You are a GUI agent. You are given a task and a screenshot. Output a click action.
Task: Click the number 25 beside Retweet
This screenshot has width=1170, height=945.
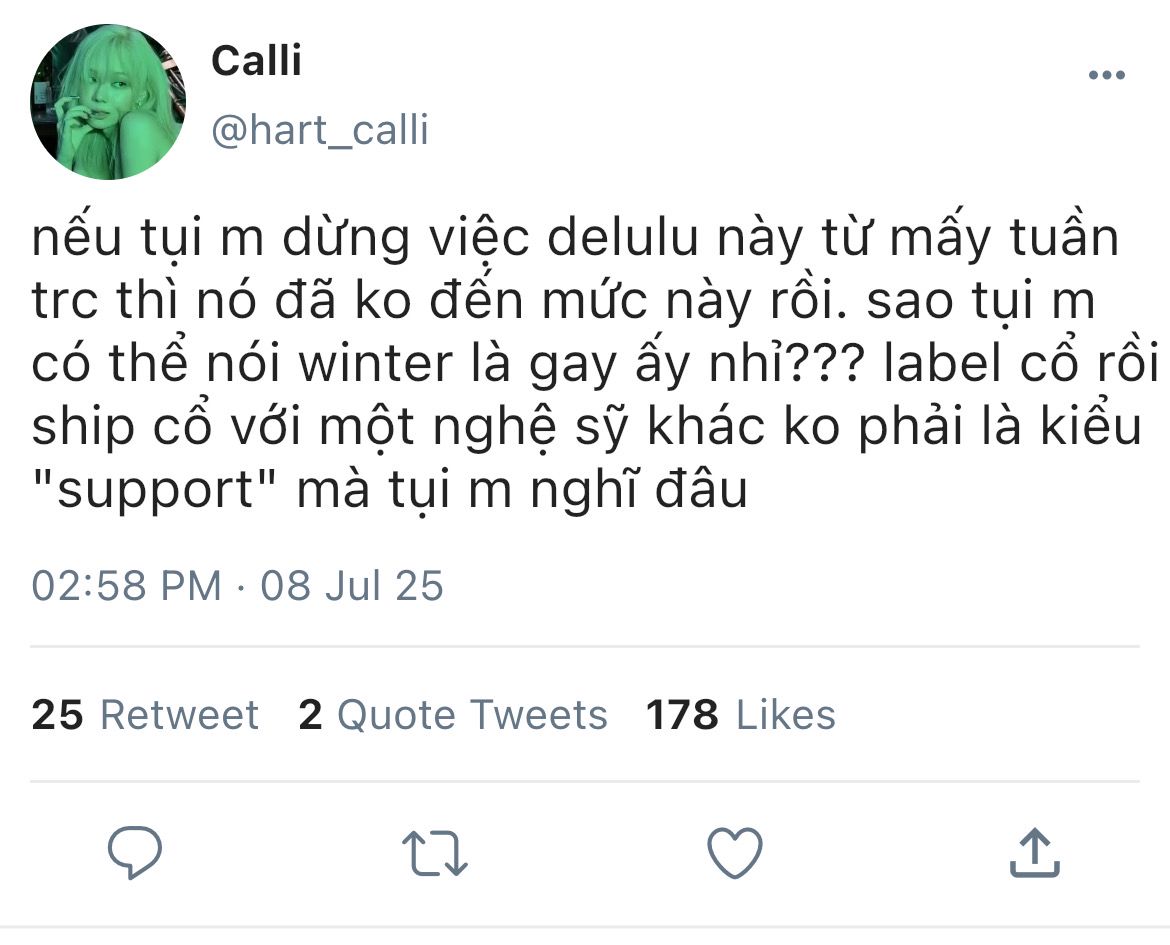[x=57, y=715]
